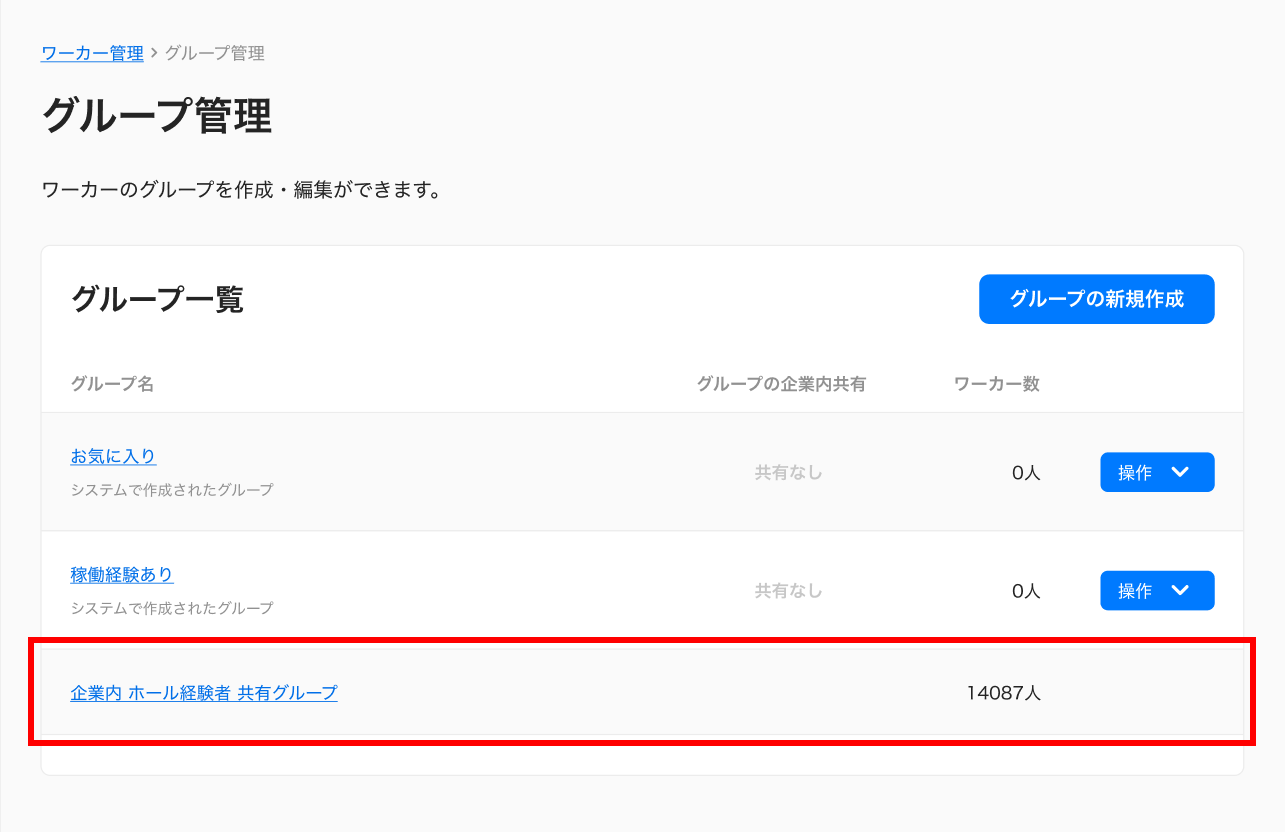The image size is (1285, 832).
Task: Click 共有なし status in お気に入り row
Action: (x=788, y=473)
